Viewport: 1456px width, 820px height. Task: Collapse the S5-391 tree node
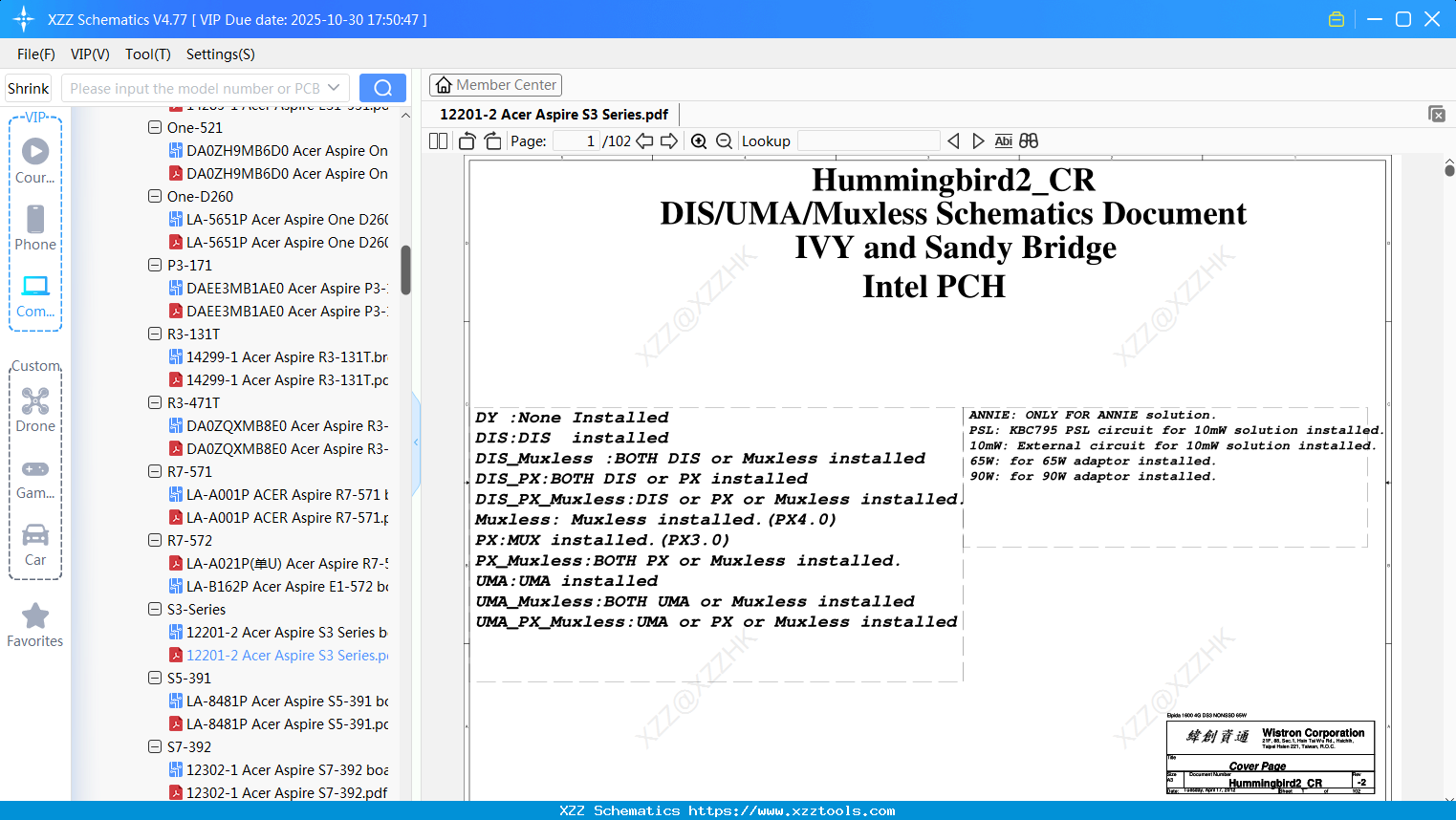[155, 678]
